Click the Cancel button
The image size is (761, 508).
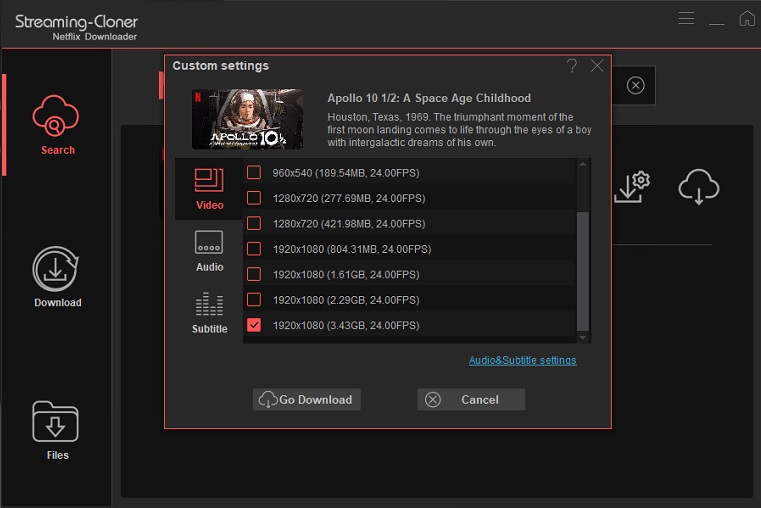(x=471, y=399)
